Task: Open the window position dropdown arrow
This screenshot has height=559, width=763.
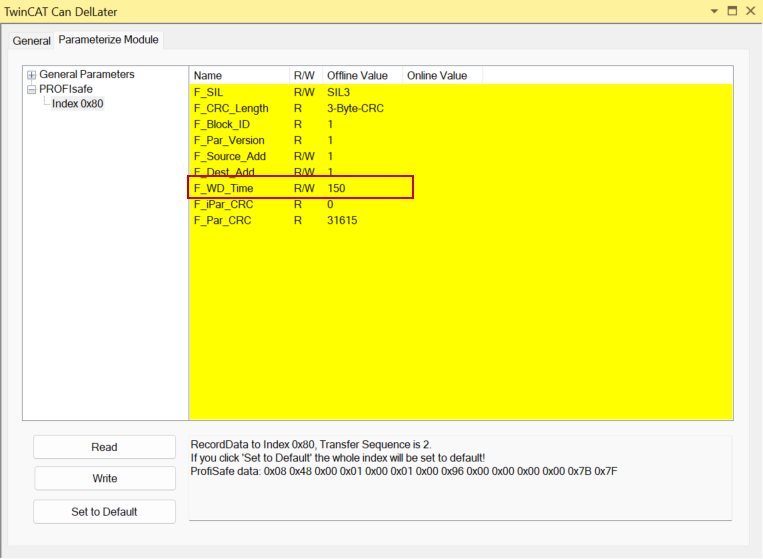Action: (714, 11)
